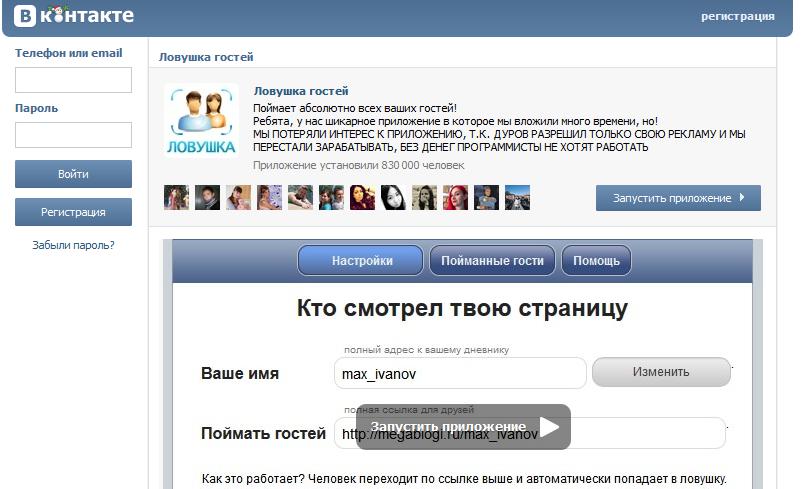Open the avatar of man in scarf

pyautogui.click(x=207, y=198)
